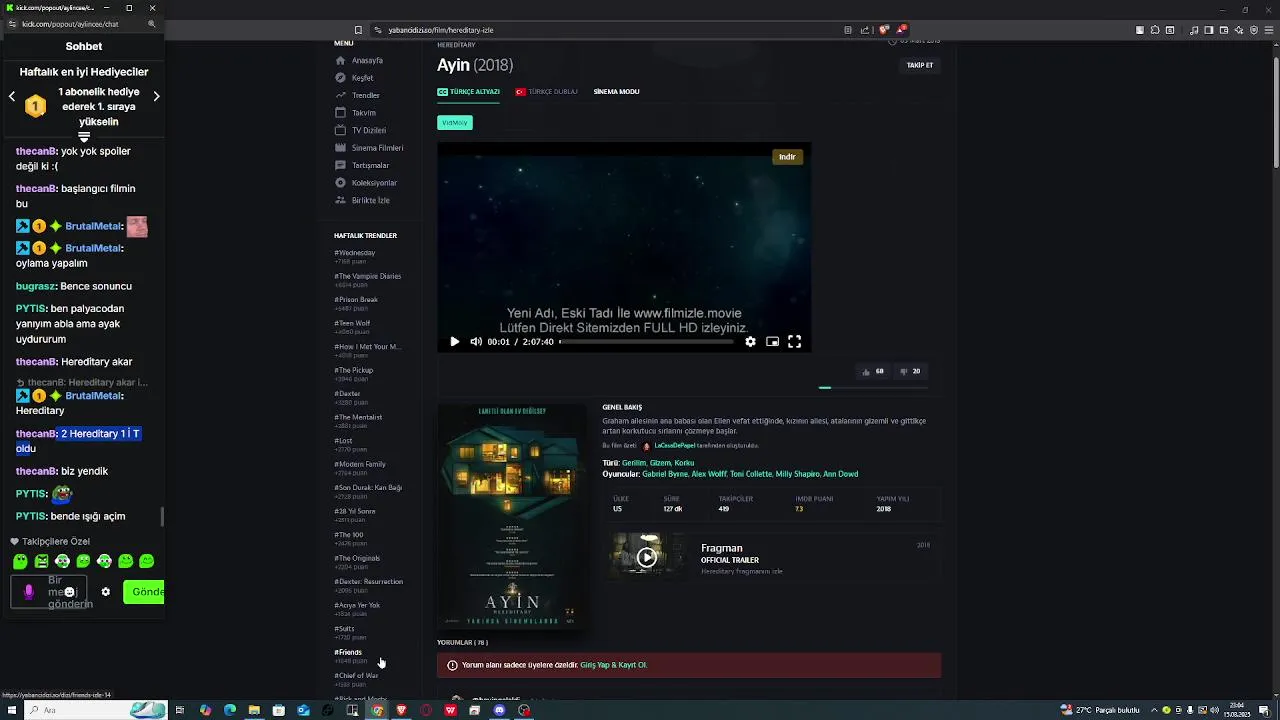The width and height of the screenshot is (1280, 720).
Task: Open the #Suits trending link
Action: point(344,629)
